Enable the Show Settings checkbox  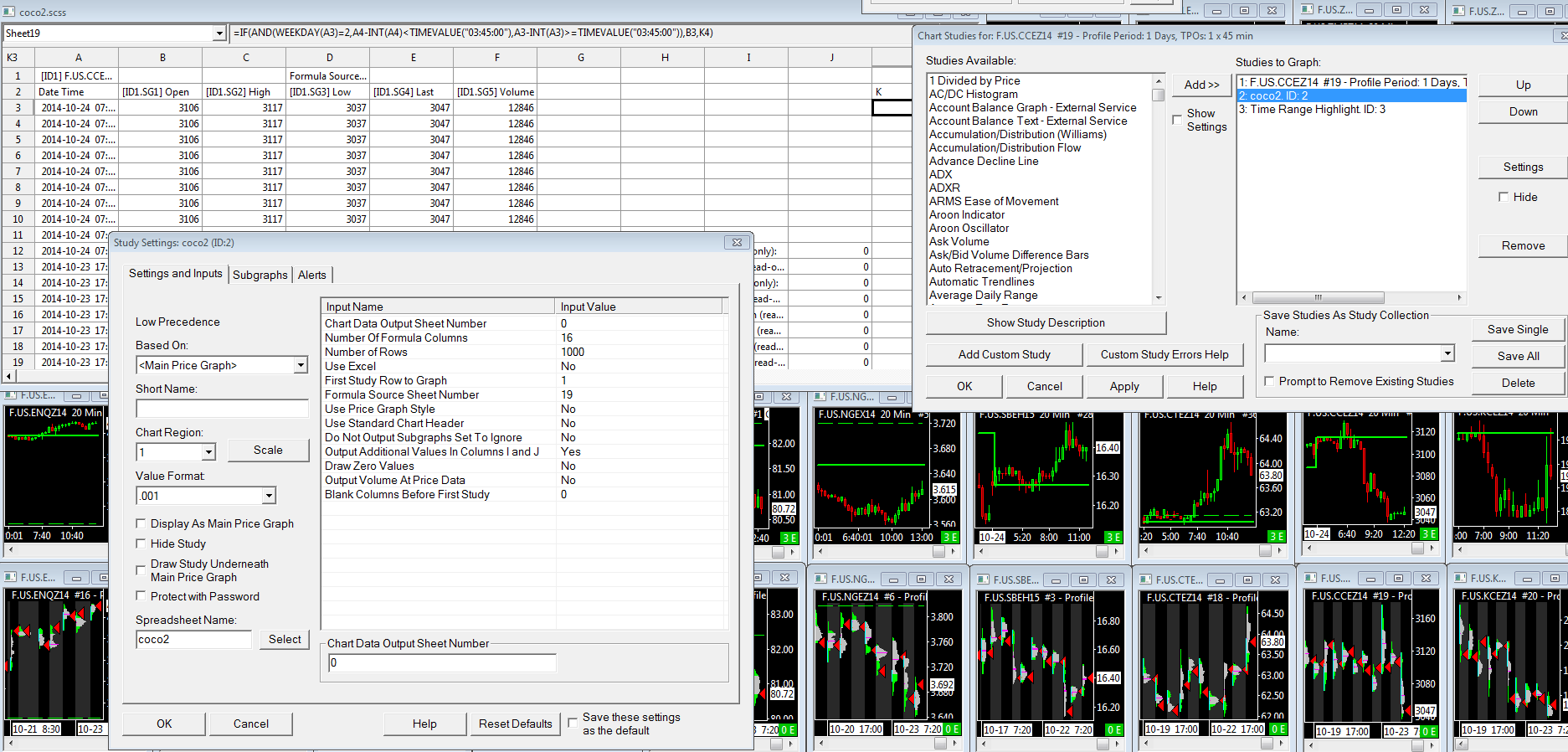(1177, 120)
